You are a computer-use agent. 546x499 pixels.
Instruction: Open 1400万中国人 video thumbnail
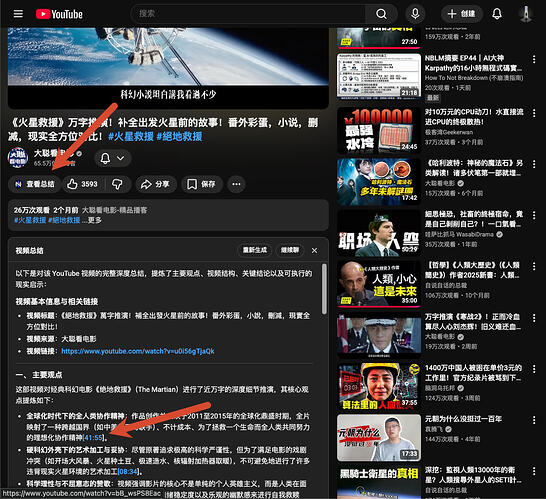point(379,386)
